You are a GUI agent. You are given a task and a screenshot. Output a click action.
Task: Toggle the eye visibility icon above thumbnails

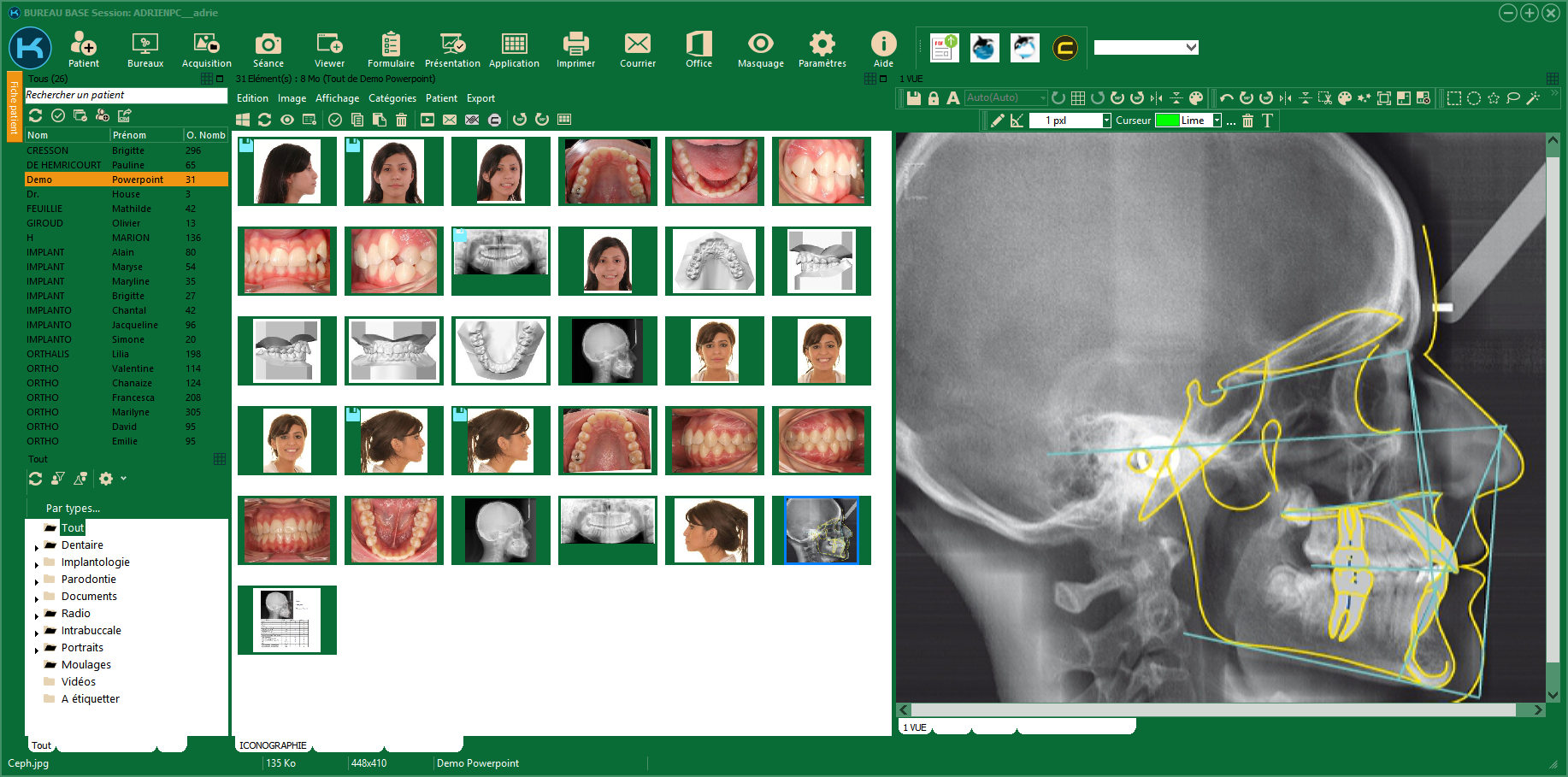pyautogui.click(x=287, y=120)
